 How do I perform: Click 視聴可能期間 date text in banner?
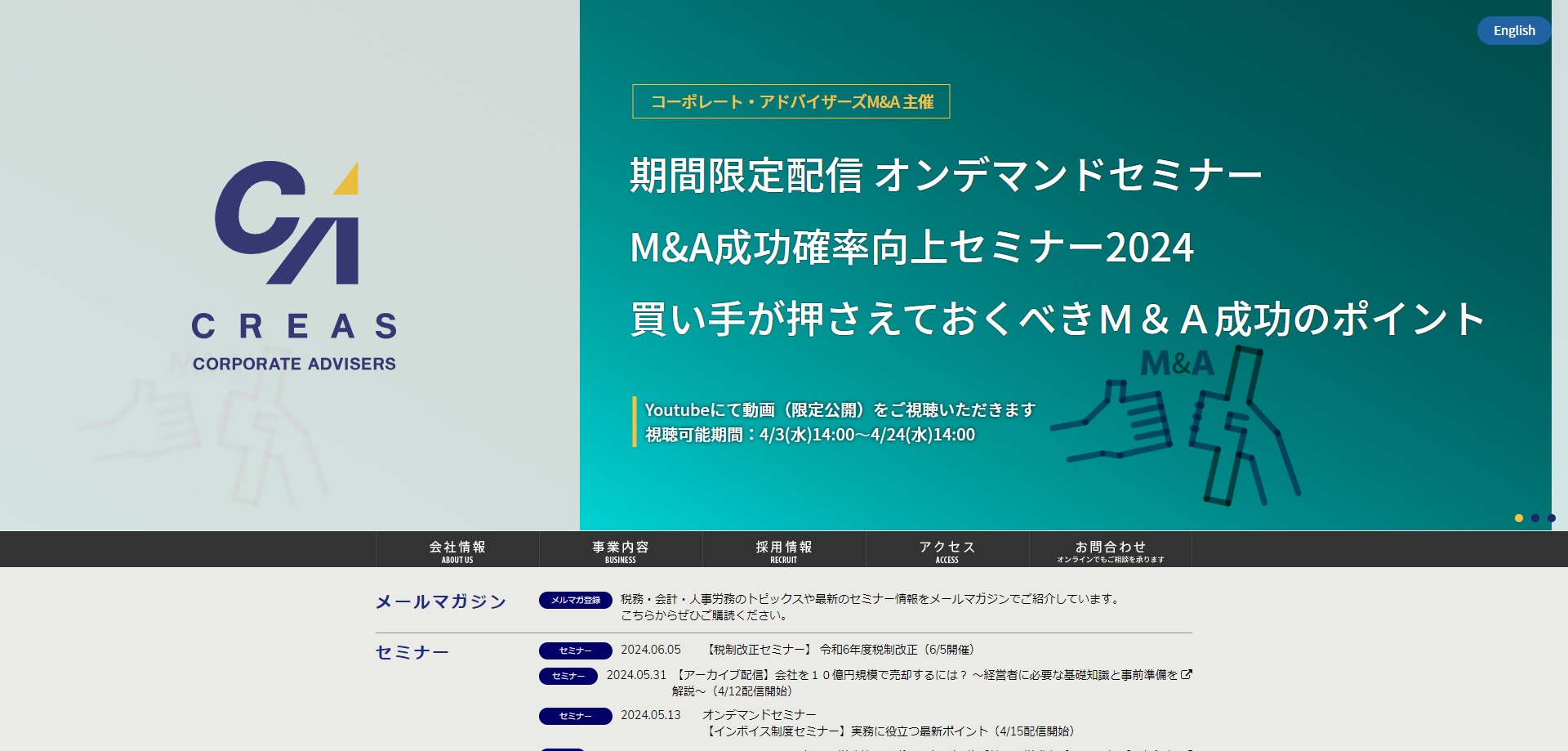tap(810, 435)
